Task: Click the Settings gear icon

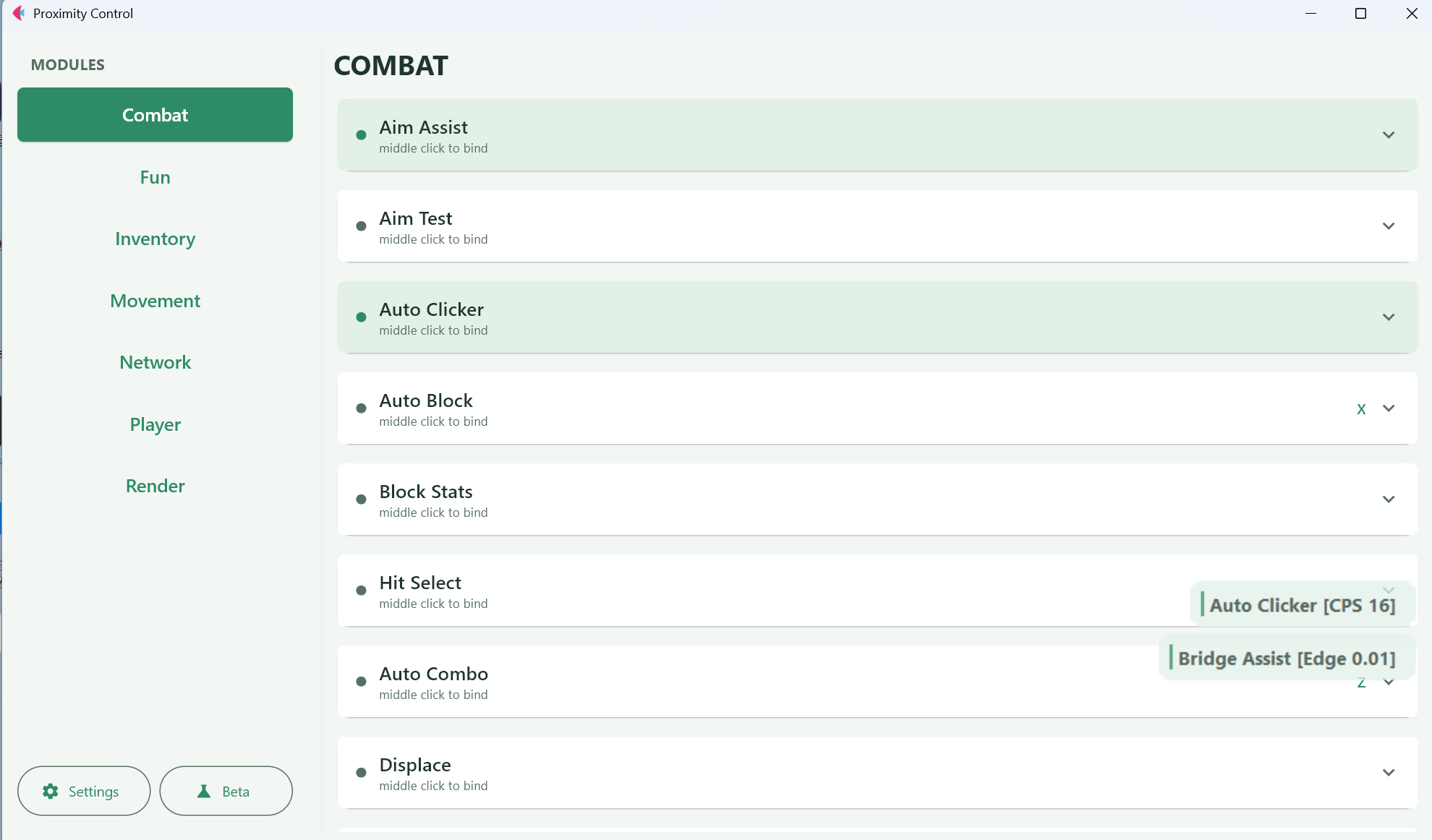Action: click(51, 792)
